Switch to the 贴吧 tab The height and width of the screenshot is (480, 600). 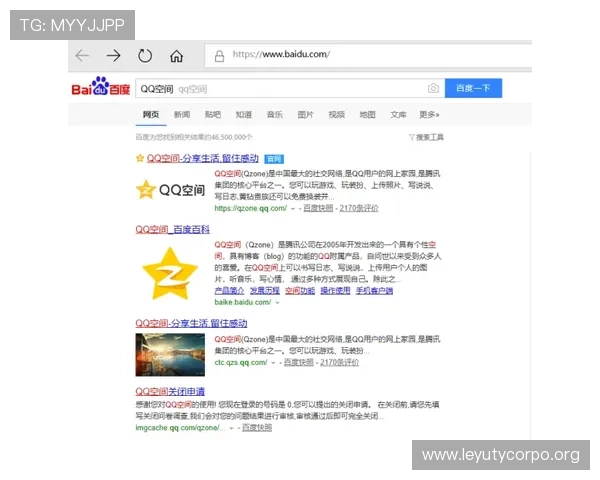coord(213,114)
